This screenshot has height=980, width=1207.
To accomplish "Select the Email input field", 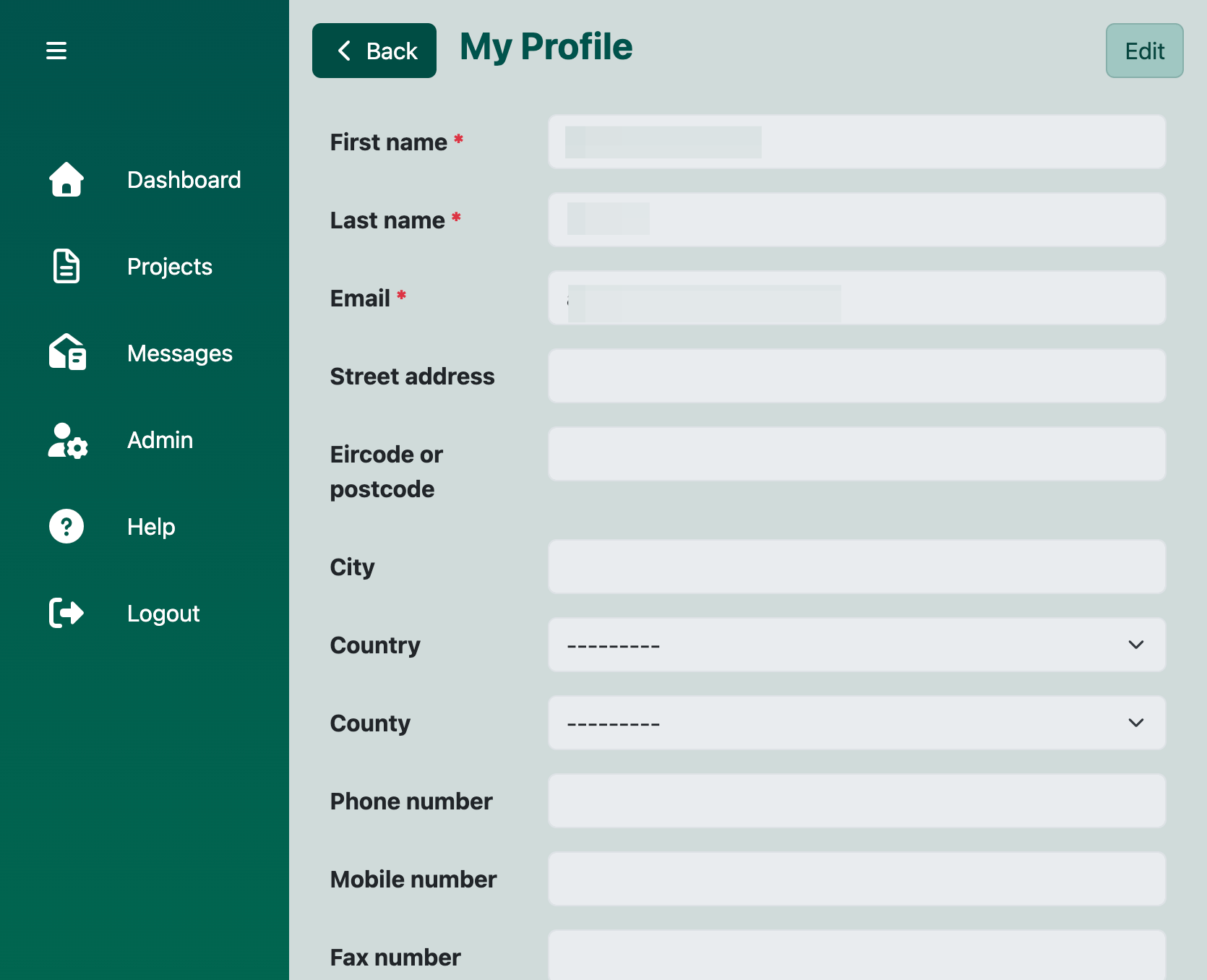I will pyautogui.click(x=857, y=298).
